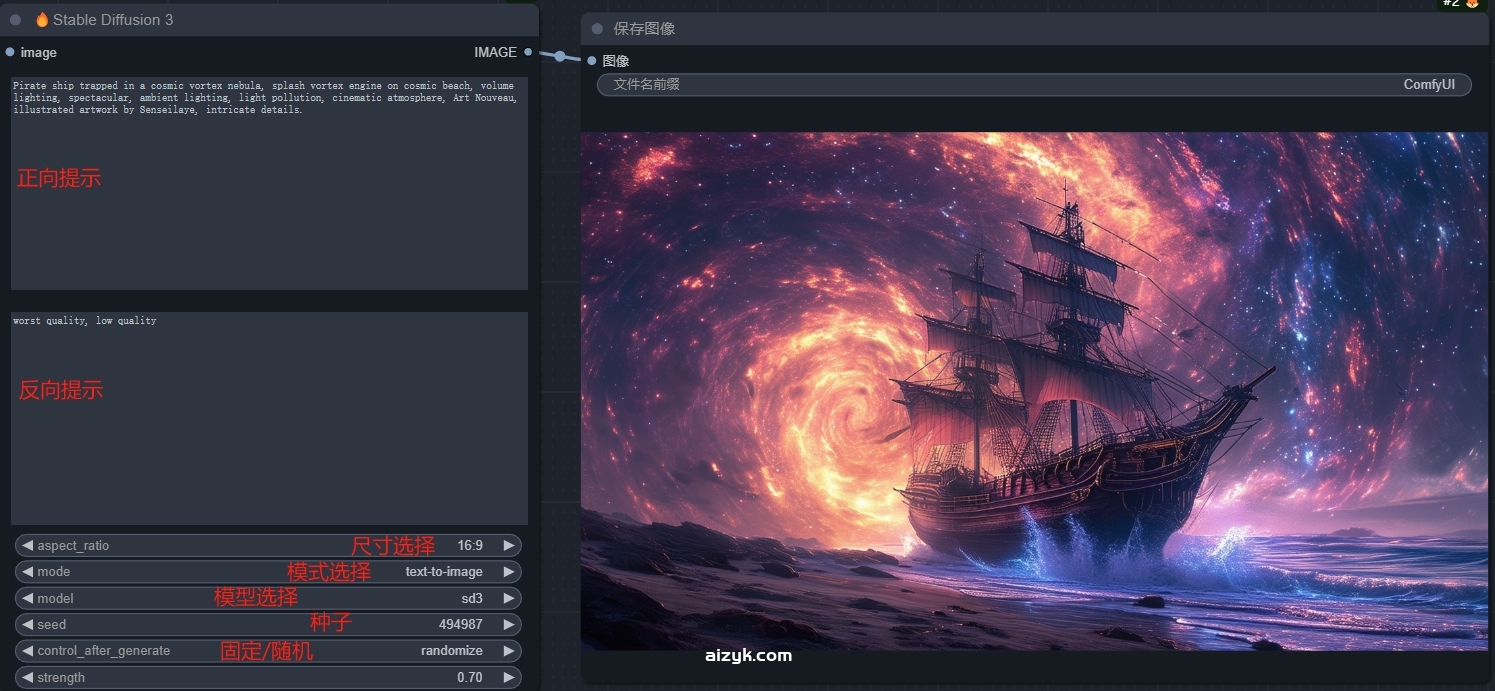
Task: Increment the seed with its right arrow
Action: 509,624
